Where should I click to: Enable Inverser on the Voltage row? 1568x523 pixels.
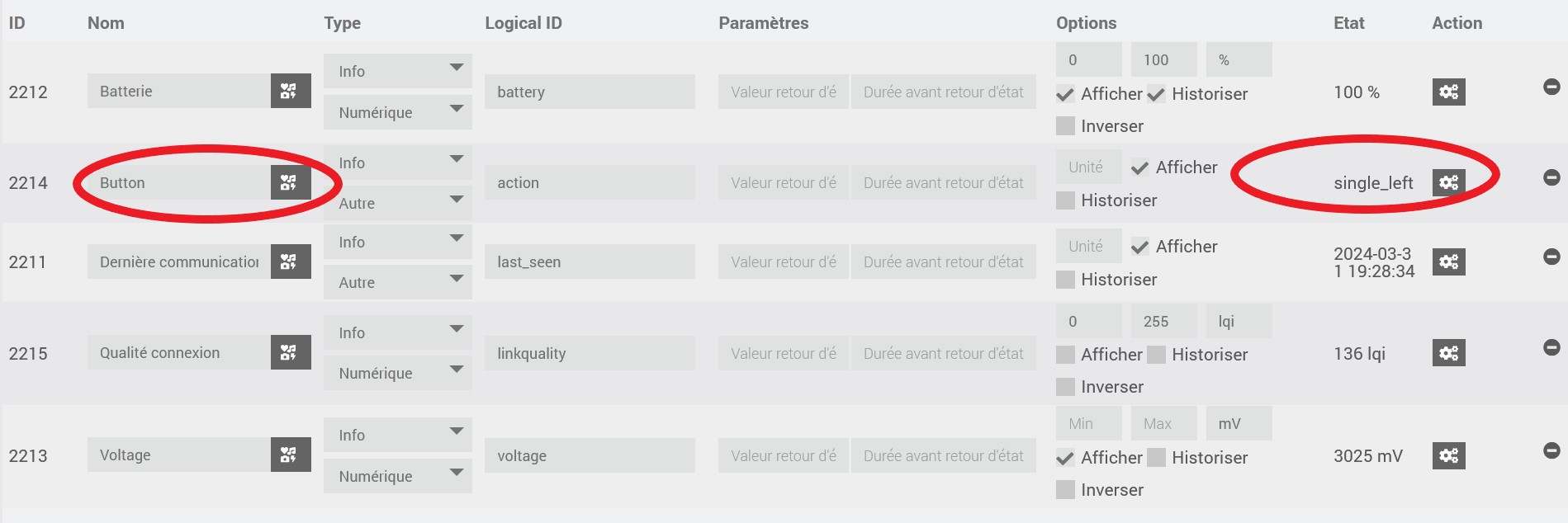point(1066,490)
